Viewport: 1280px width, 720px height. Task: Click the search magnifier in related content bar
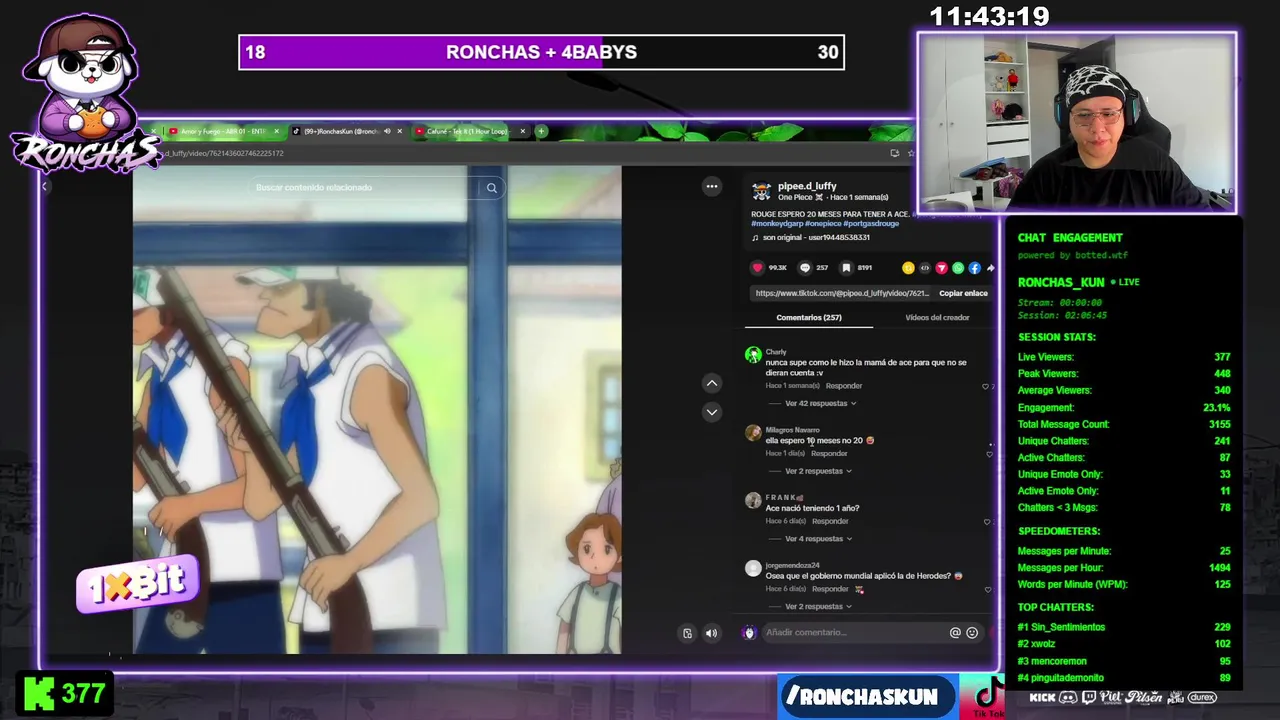click(x=492, y=187)
